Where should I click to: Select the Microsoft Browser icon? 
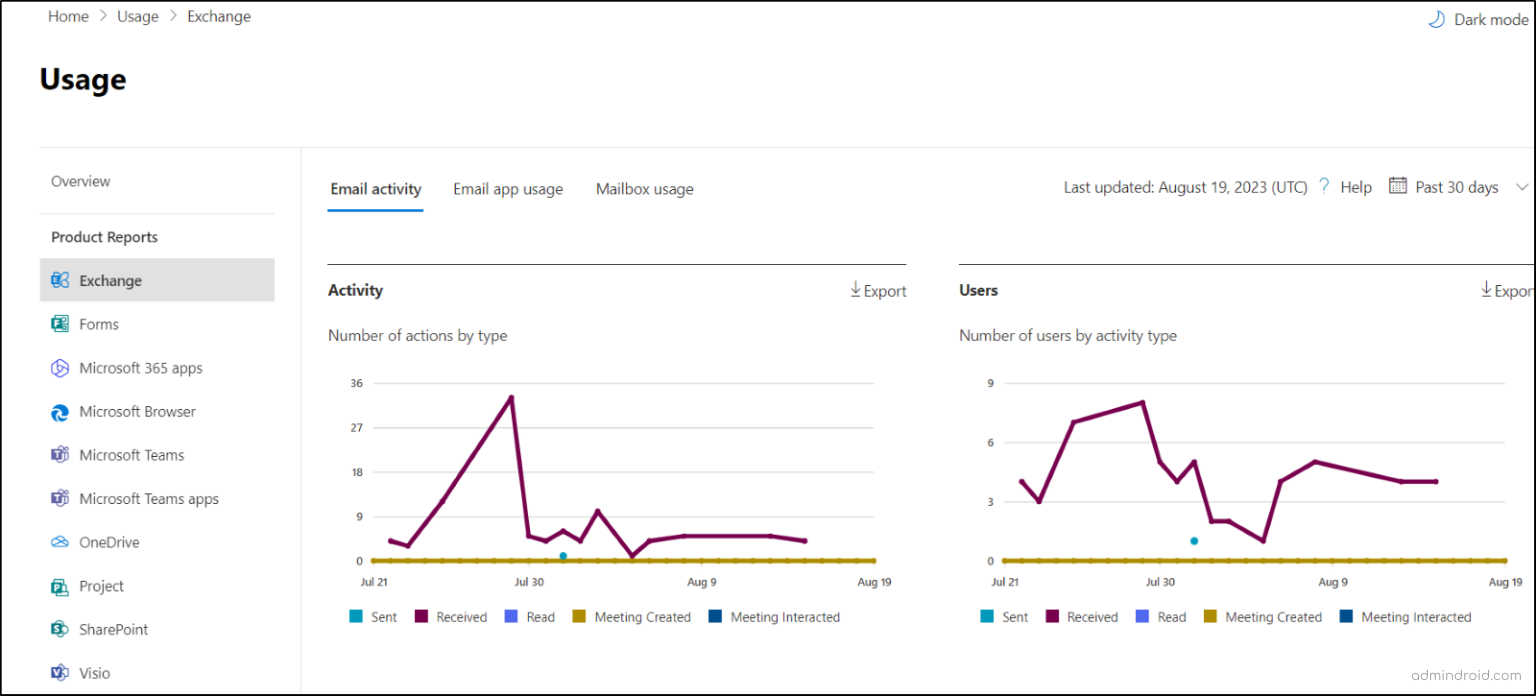pos(61,411)
